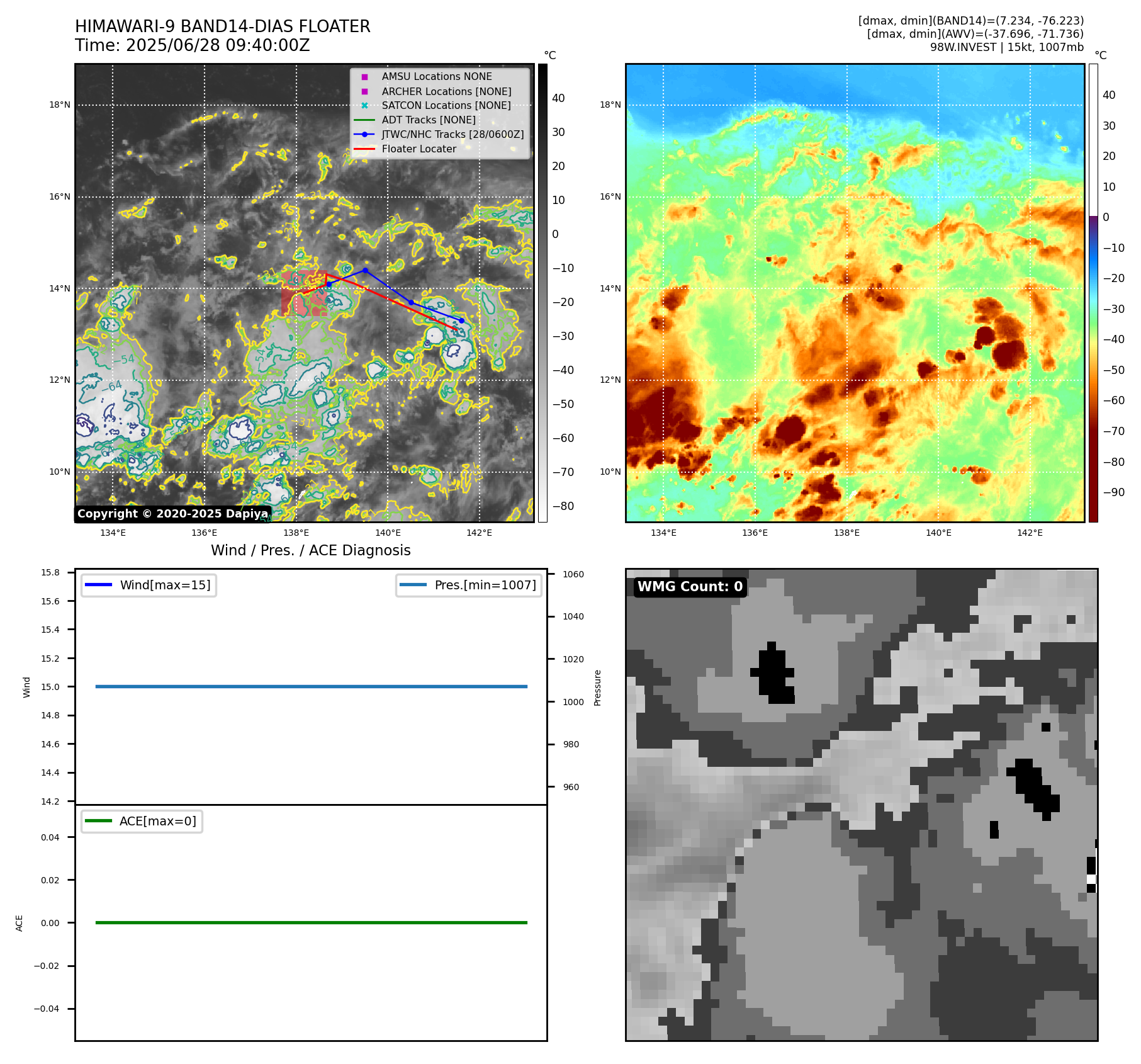Click the 140°E label under the grayscale map
Viewport: 1141px width, 1064px height.
[x=388, y=533]
